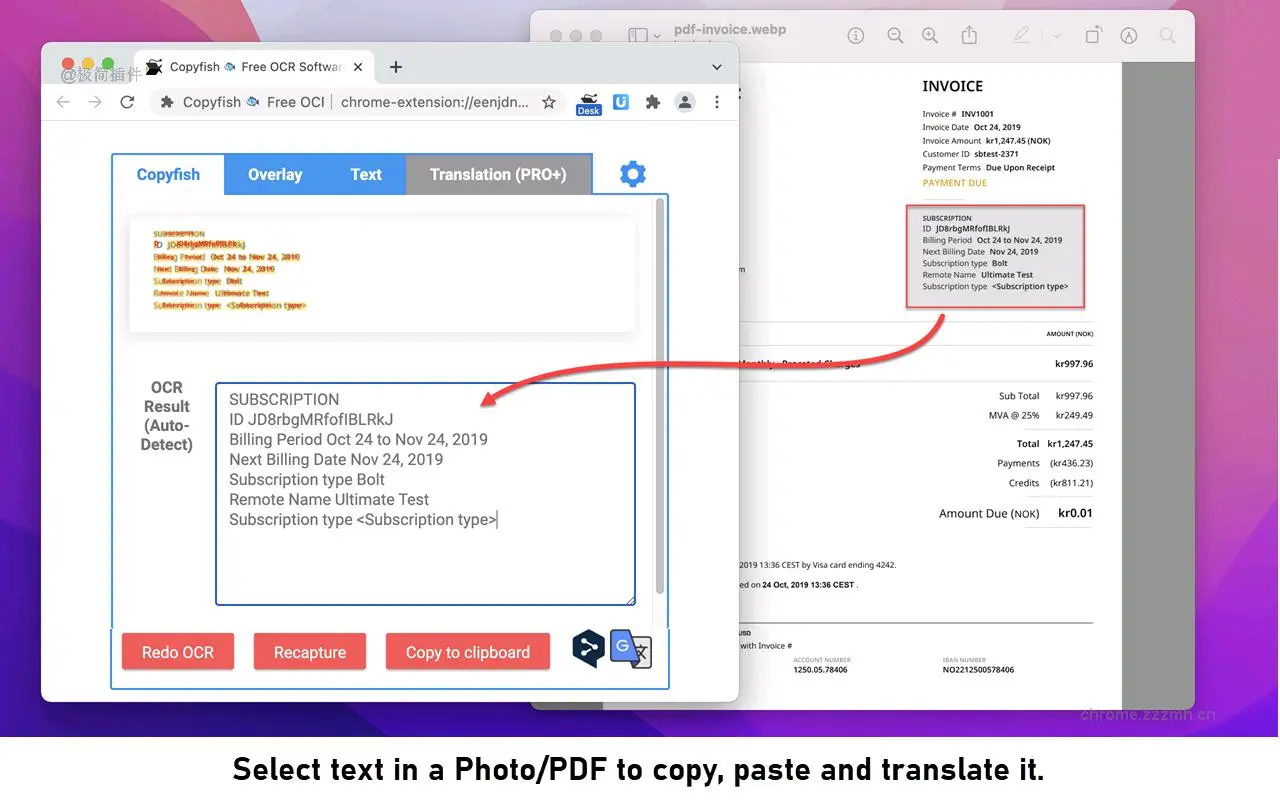Switch to the Overlay tab
This screenshot has width=1280, height=800.
click(x=274, y=174)
